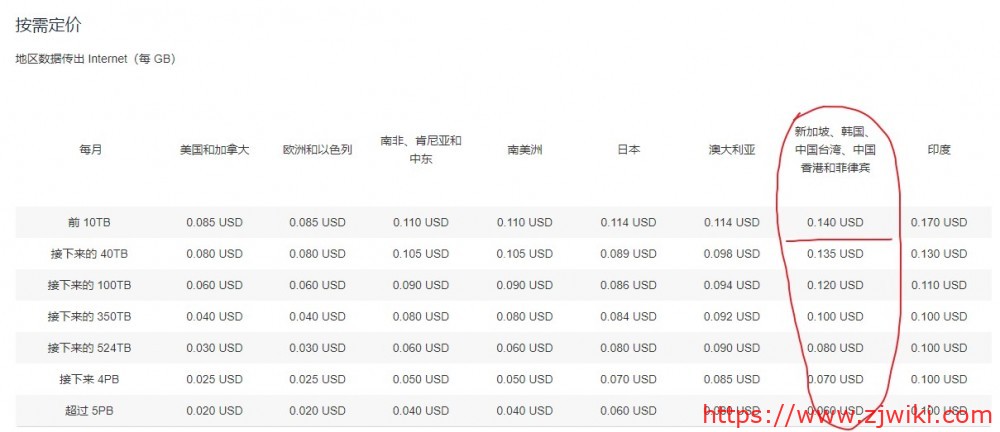This screenshot has width=1000, height=432.
Task: Select the 南美洲 column header
Action: pyautogui.click(x=524, y=150)
